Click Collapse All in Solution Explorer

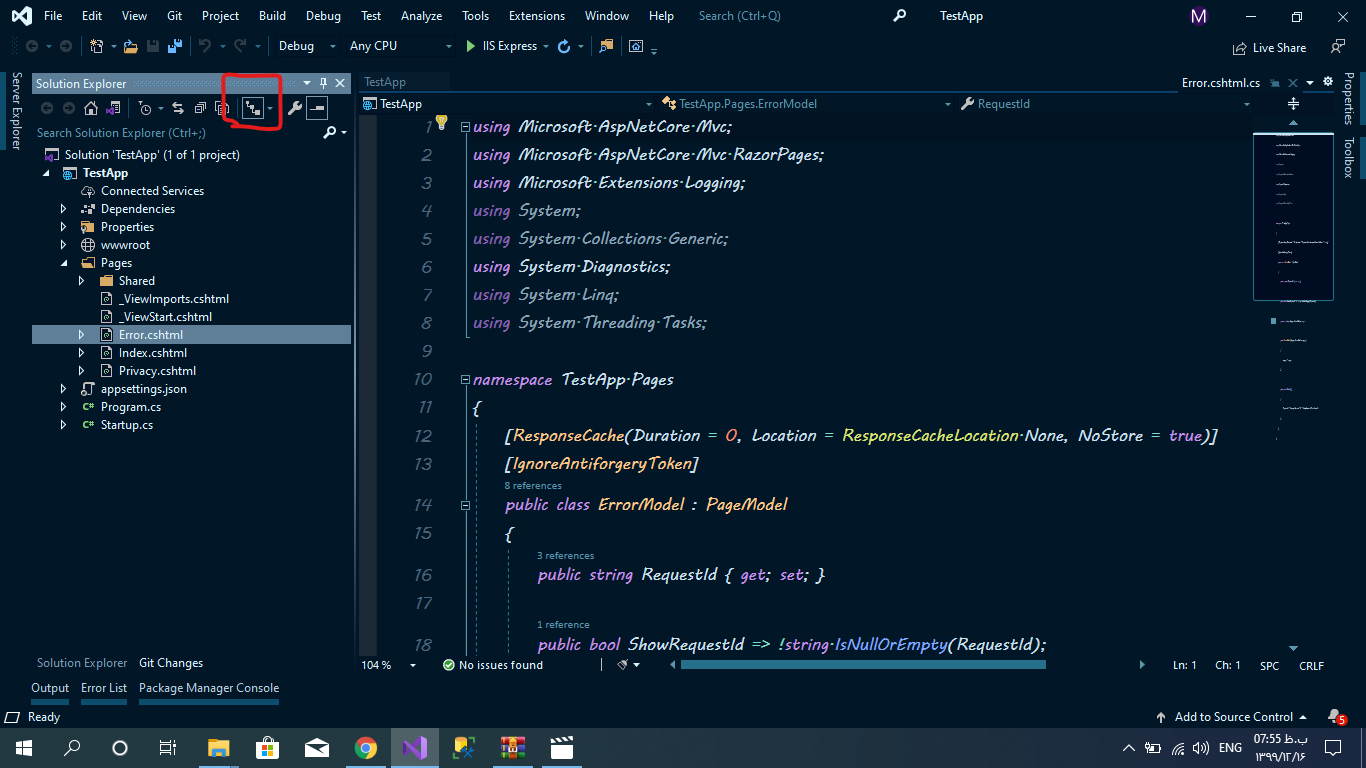200,108
